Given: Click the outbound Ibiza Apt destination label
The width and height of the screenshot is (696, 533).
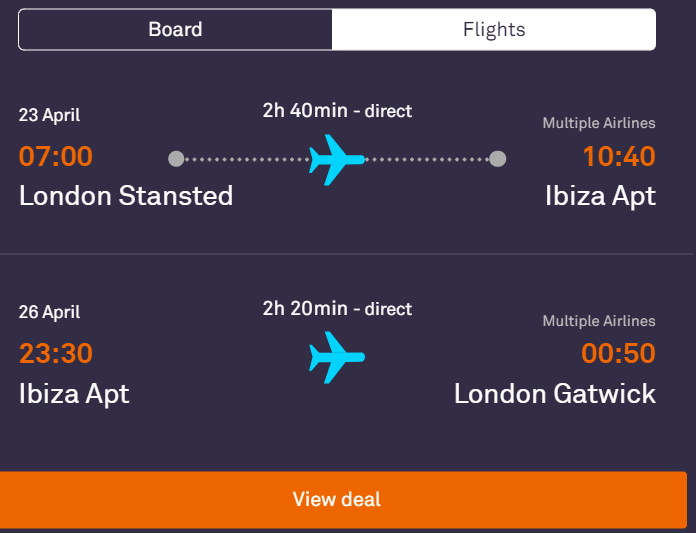Looking at the screenshot, I should point(601,197).
